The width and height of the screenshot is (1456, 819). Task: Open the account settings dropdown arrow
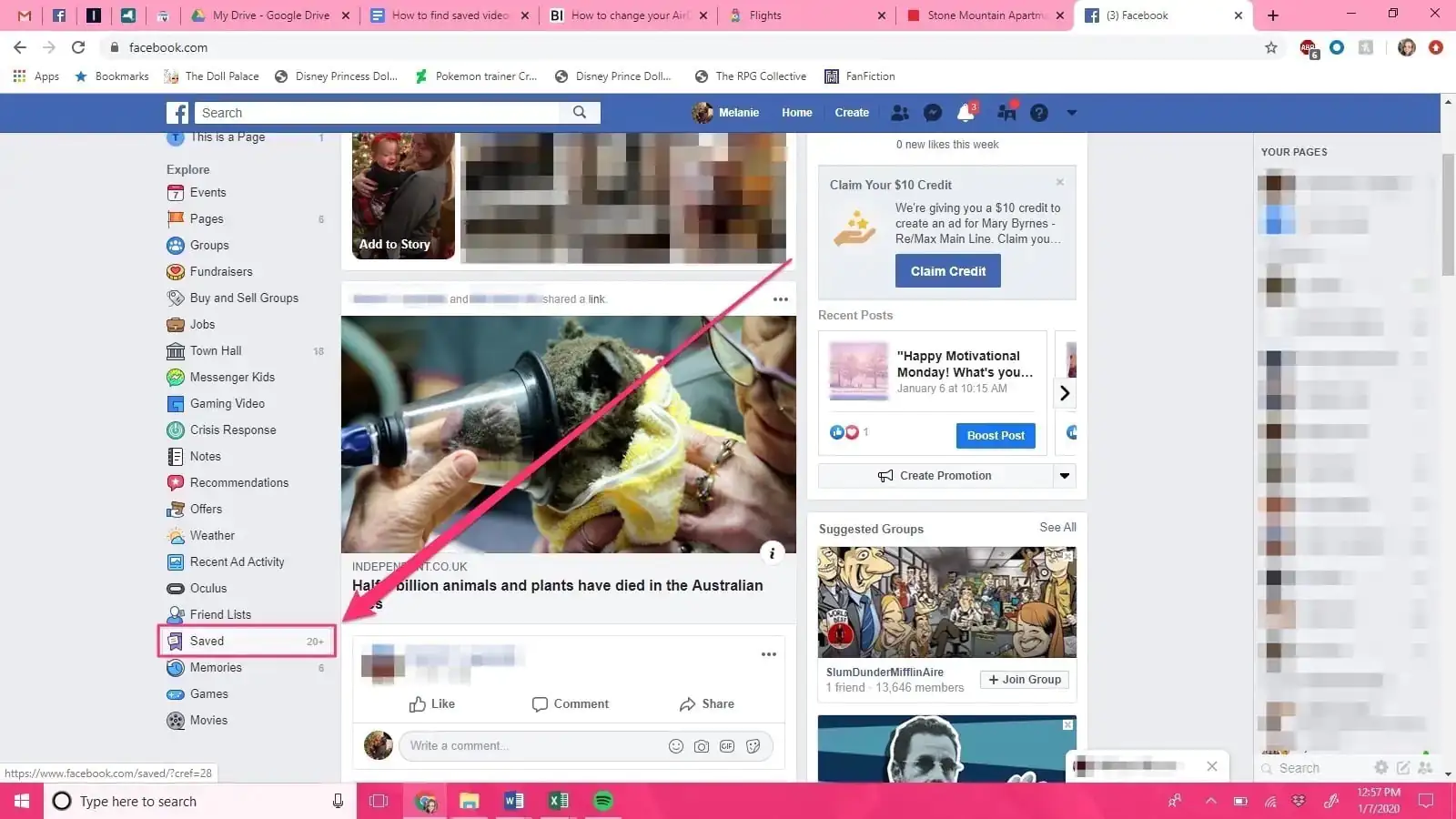point(1071,112)
